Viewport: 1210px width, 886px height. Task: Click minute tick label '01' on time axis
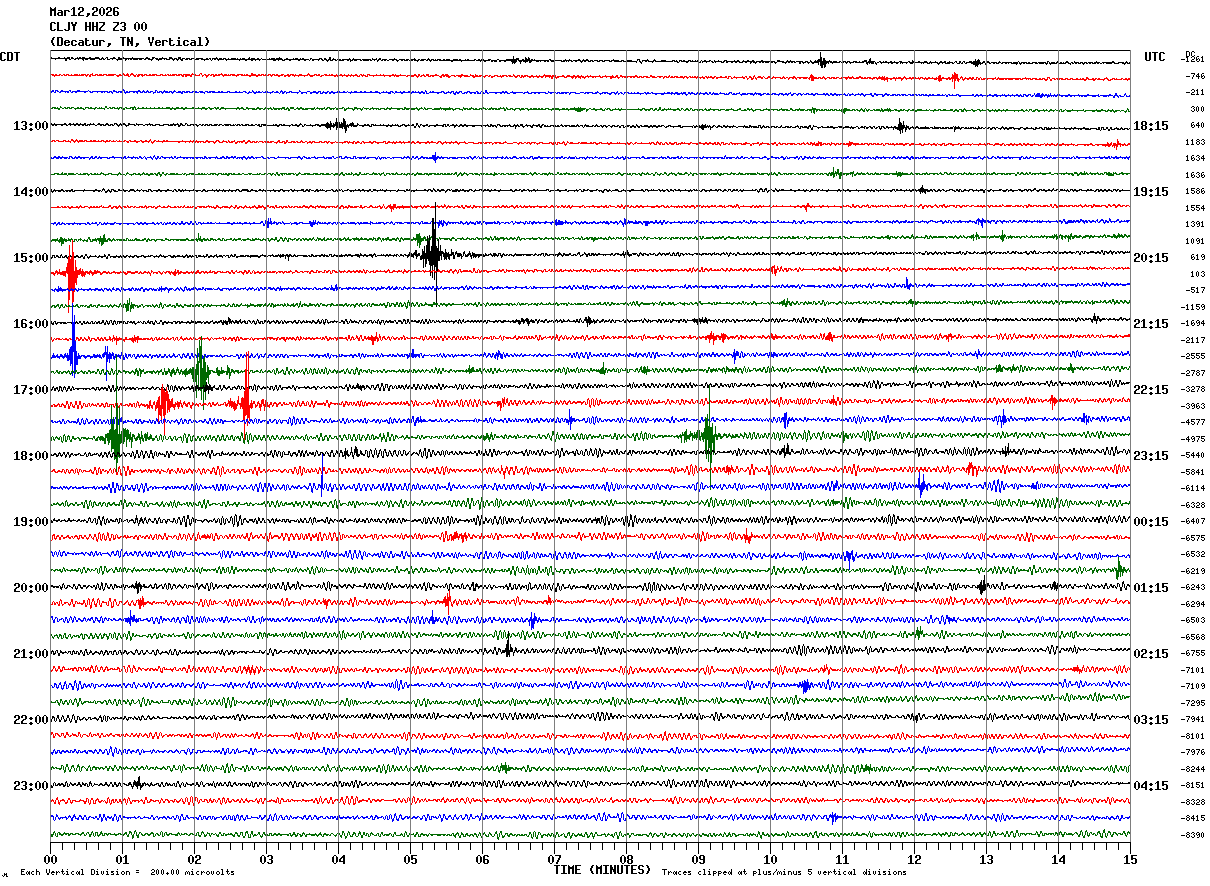coord(122,859)
